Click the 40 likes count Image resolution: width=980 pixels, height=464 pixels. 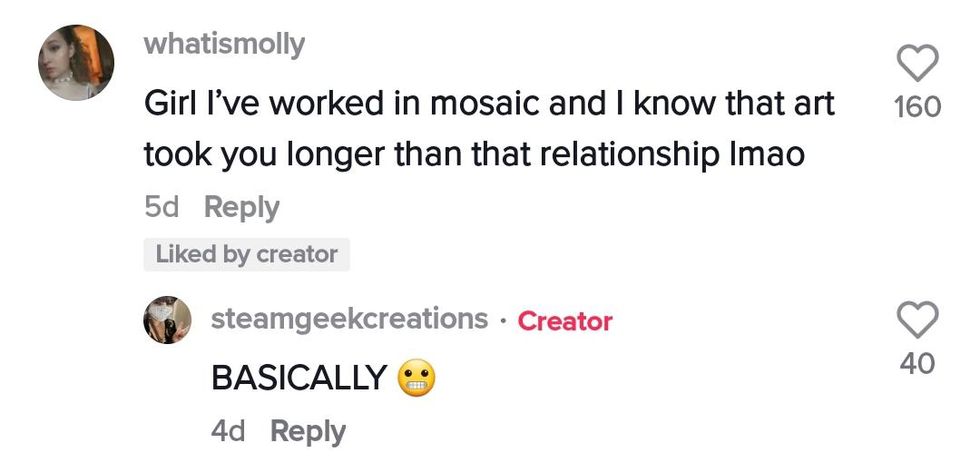tap(918, 363)
